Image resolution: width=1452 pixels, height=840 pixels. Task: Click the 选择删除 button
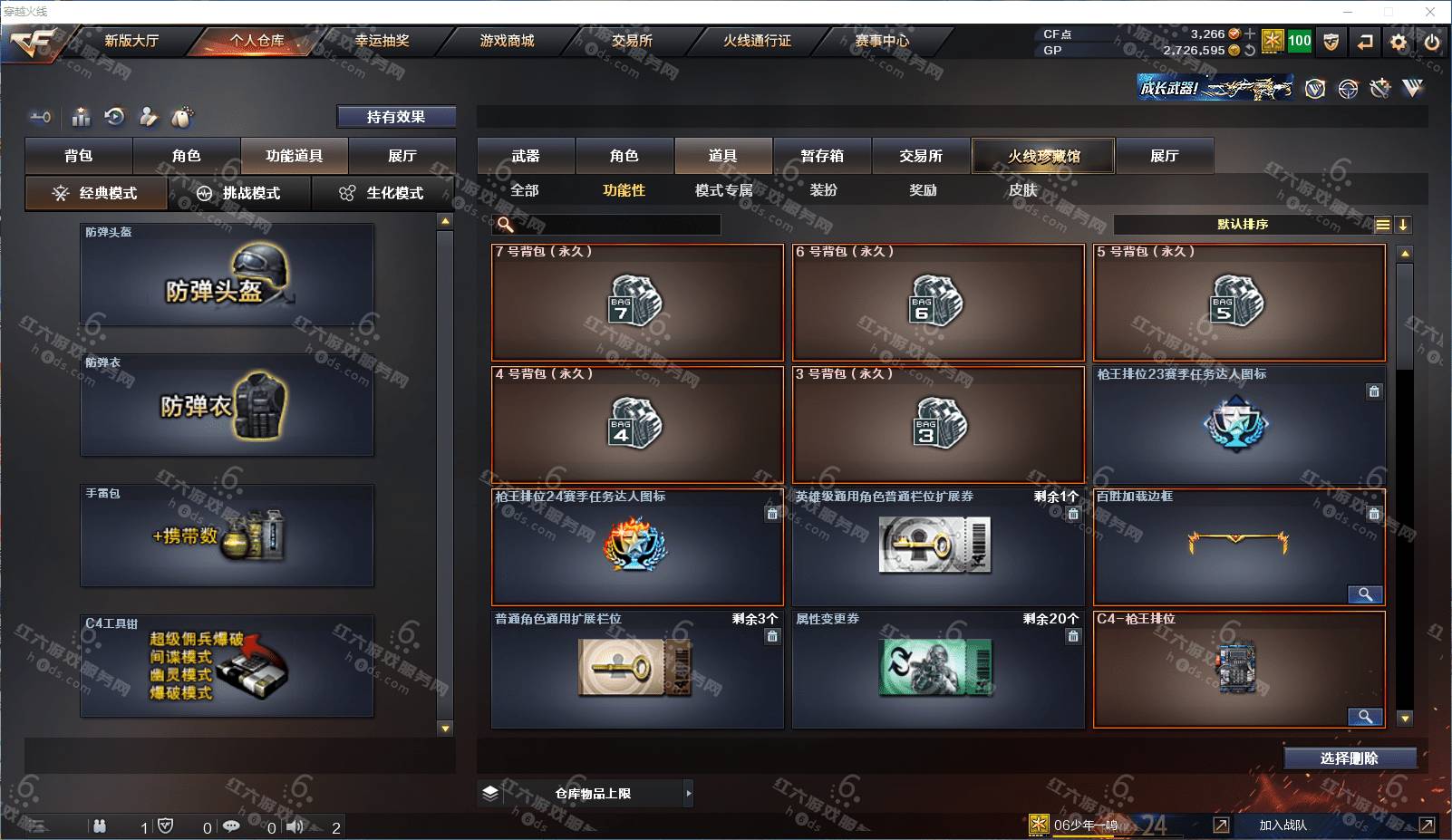(x=1350, y=758)
